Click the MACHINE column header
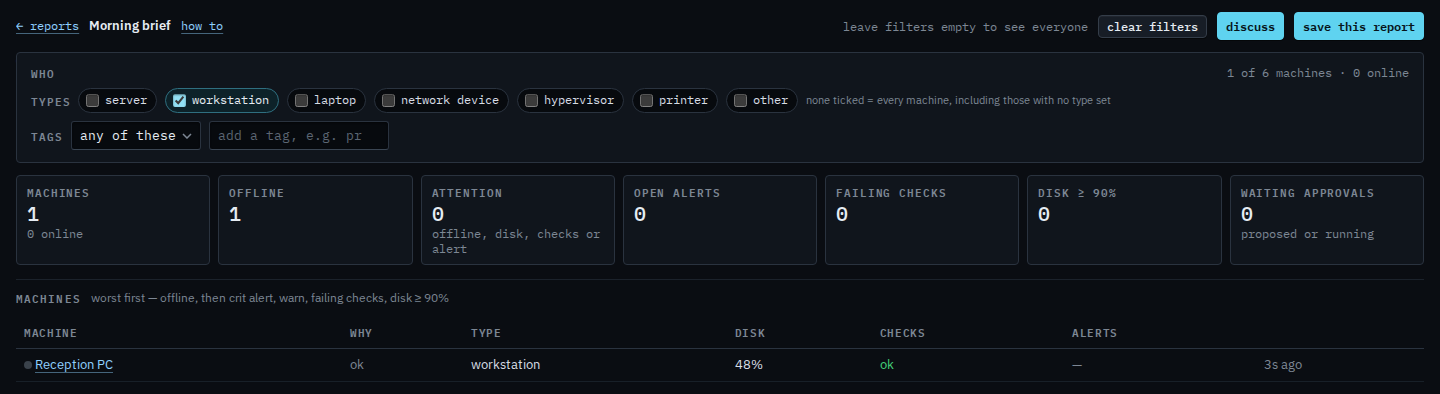This screenshot has width=1440, height=394. click(x=50, y=333)
